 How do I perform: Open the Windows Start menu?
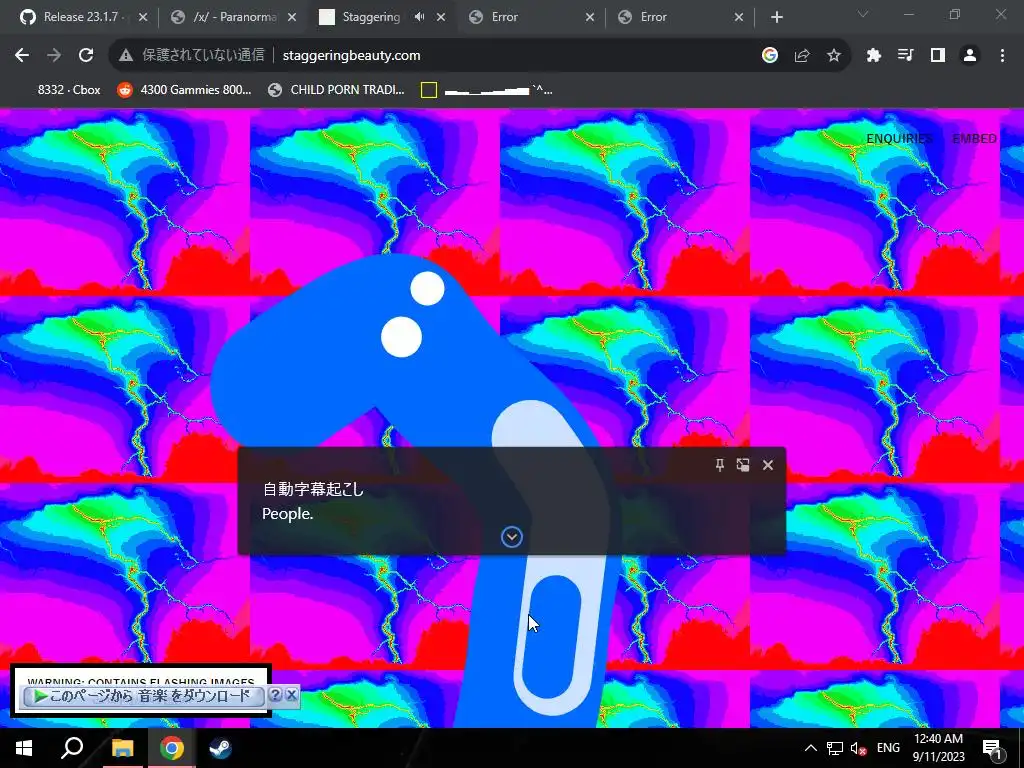pos(24,748)
